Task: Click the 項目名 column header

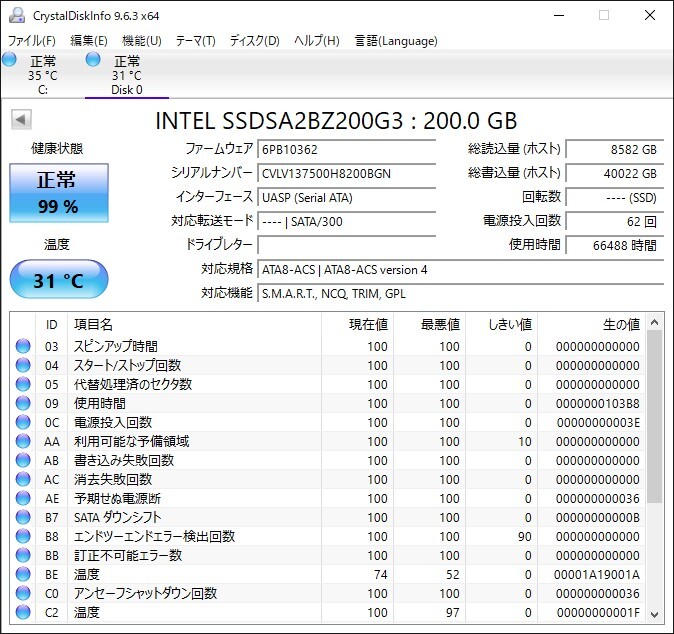Action: pos(94,325)
